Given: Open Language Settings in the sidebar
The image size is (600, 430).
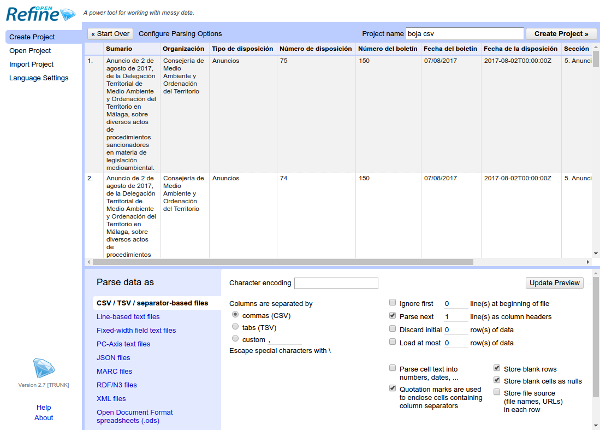Looking at the screenshot, I should [39, 77].
